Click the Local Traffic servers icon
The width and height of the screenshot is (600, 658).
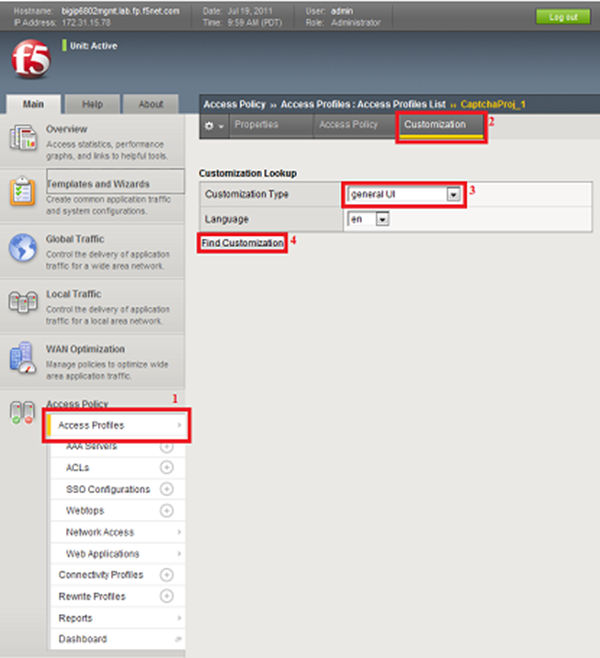tap(23, 302)
